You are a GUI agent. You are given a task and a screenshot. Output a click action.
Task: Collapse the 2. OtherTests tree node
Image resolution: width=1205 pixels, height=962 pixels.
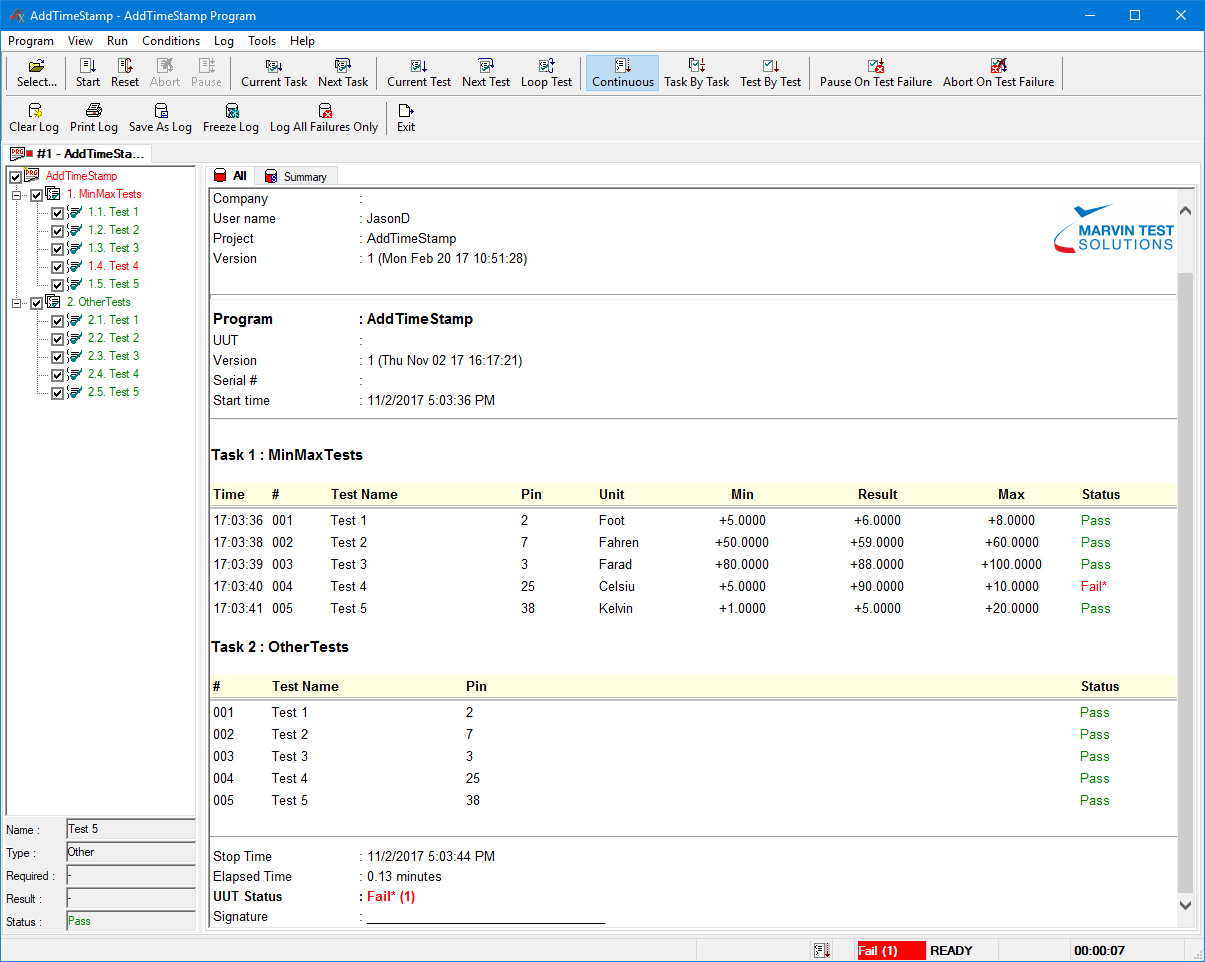[17, 303]
